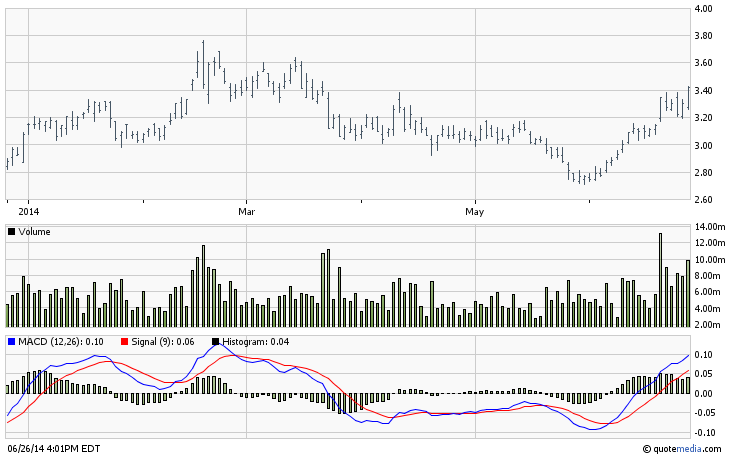Click the 'Mar' x-axis label
Screen dimensions: 730x458
246,212
